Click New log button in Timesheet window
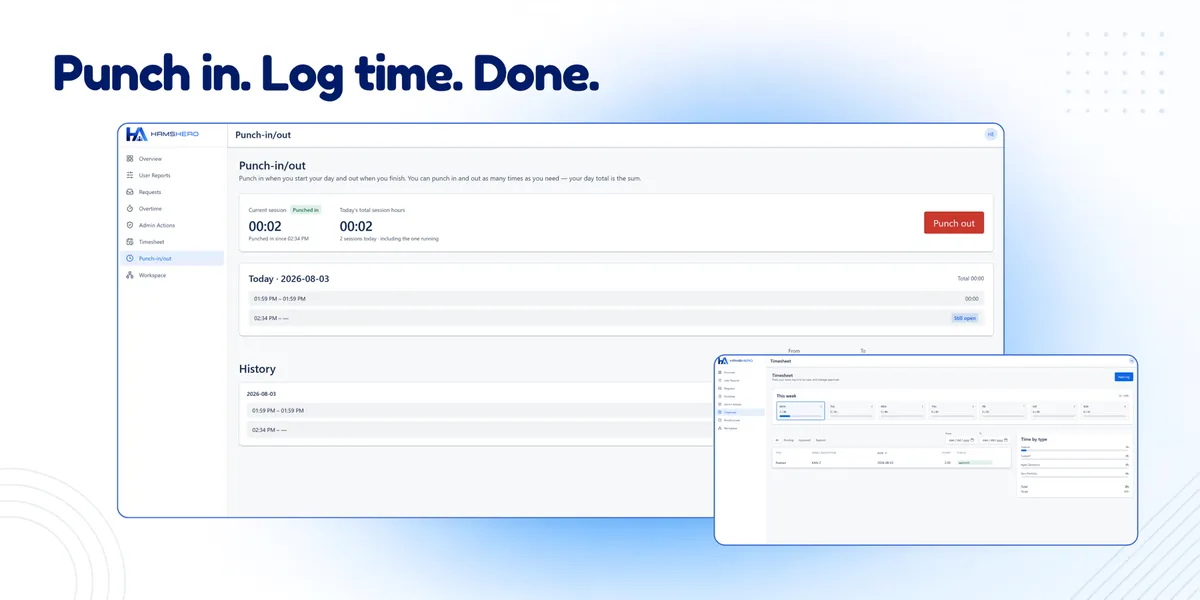 click(1124, 377)
